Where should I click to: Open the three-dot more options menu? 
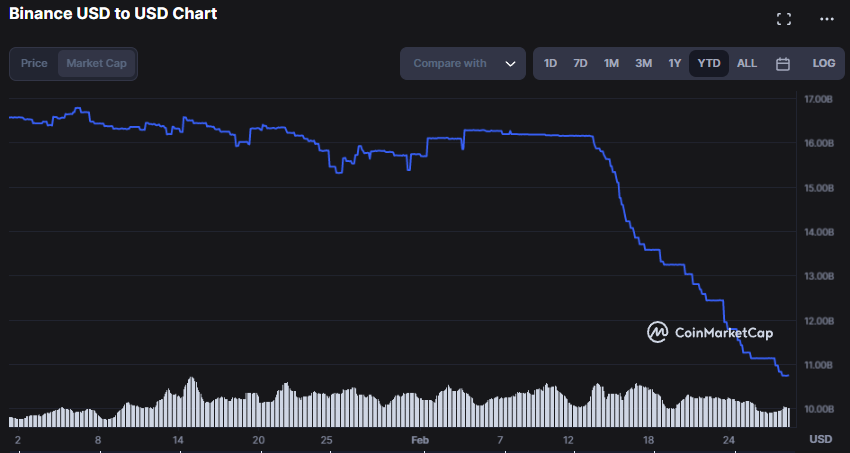[x=827, y=20]
